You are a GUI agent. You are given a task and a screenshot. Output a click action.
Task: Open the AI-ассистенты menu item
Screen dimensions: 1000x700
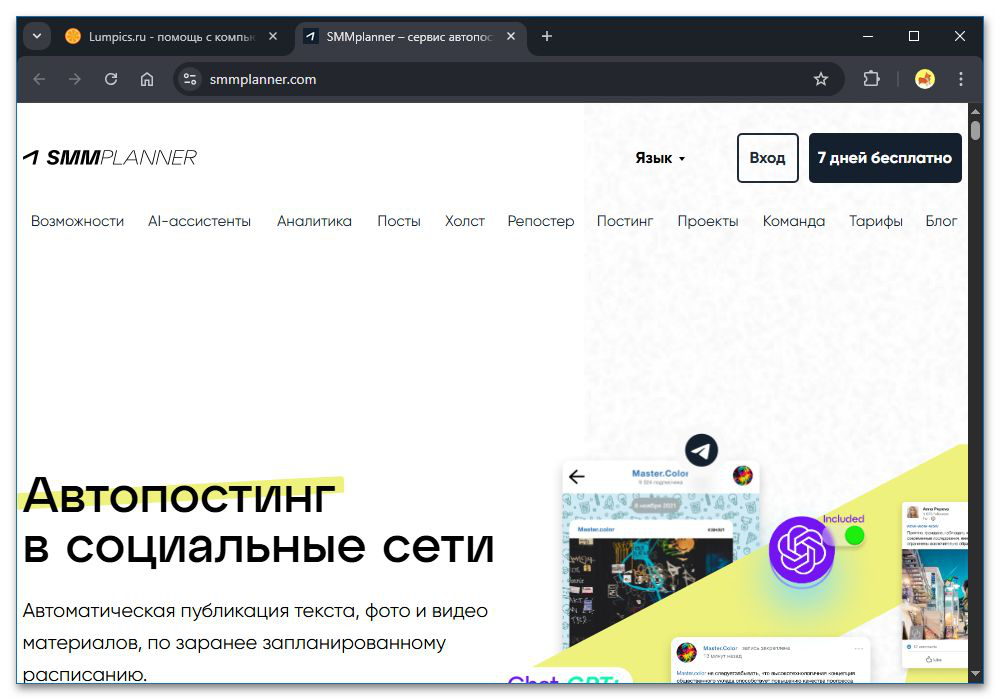[x=200, y=221]
